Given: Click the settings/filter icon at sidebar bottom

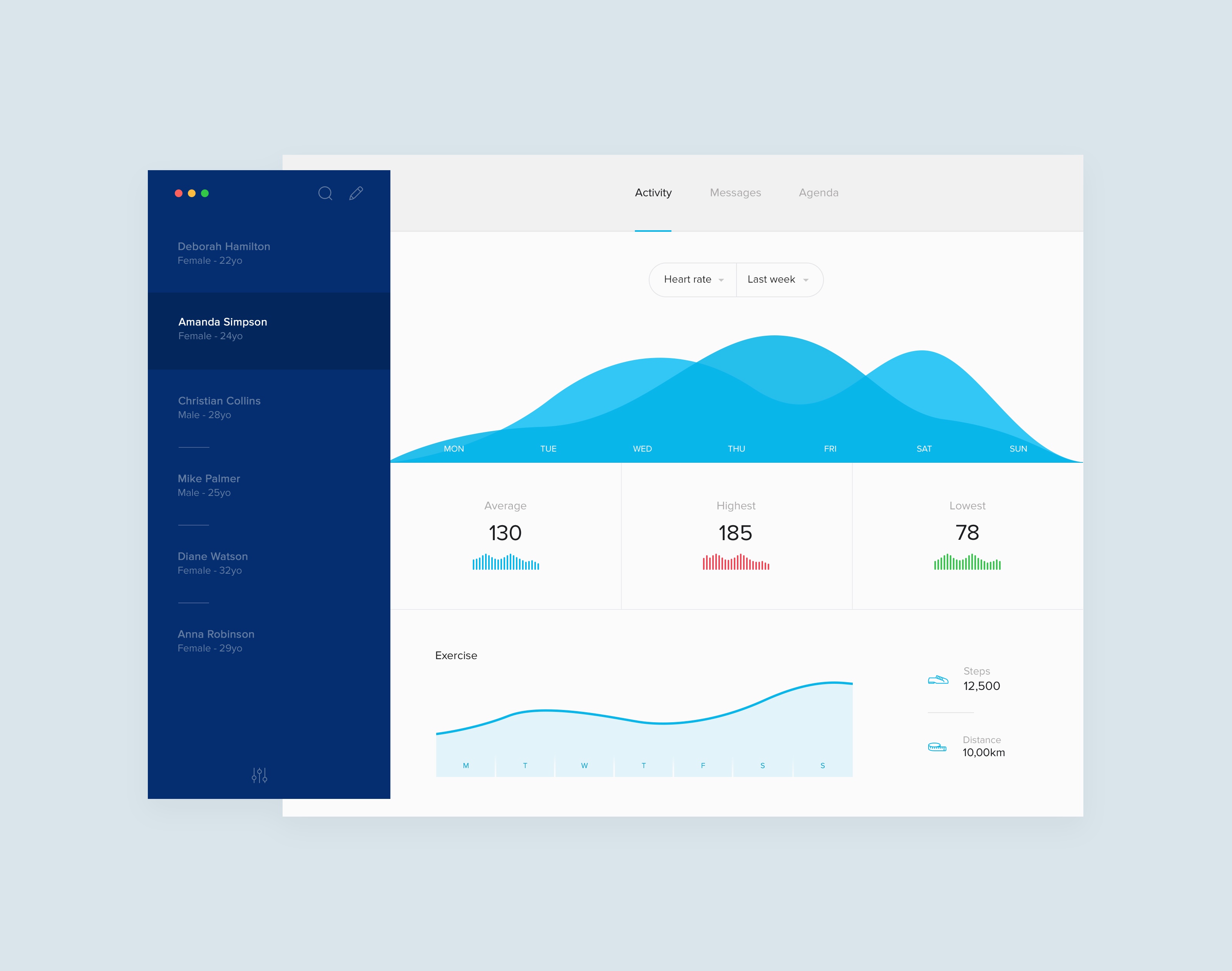Looking at the screenshot, I should pos(261,775).
